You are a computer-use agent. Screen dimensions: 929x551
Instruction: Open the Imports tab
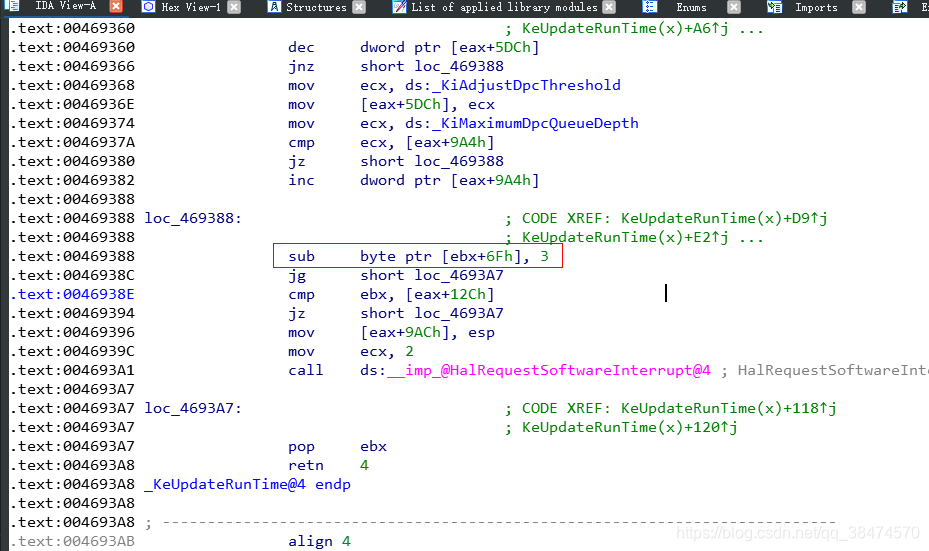coord(816,7)
